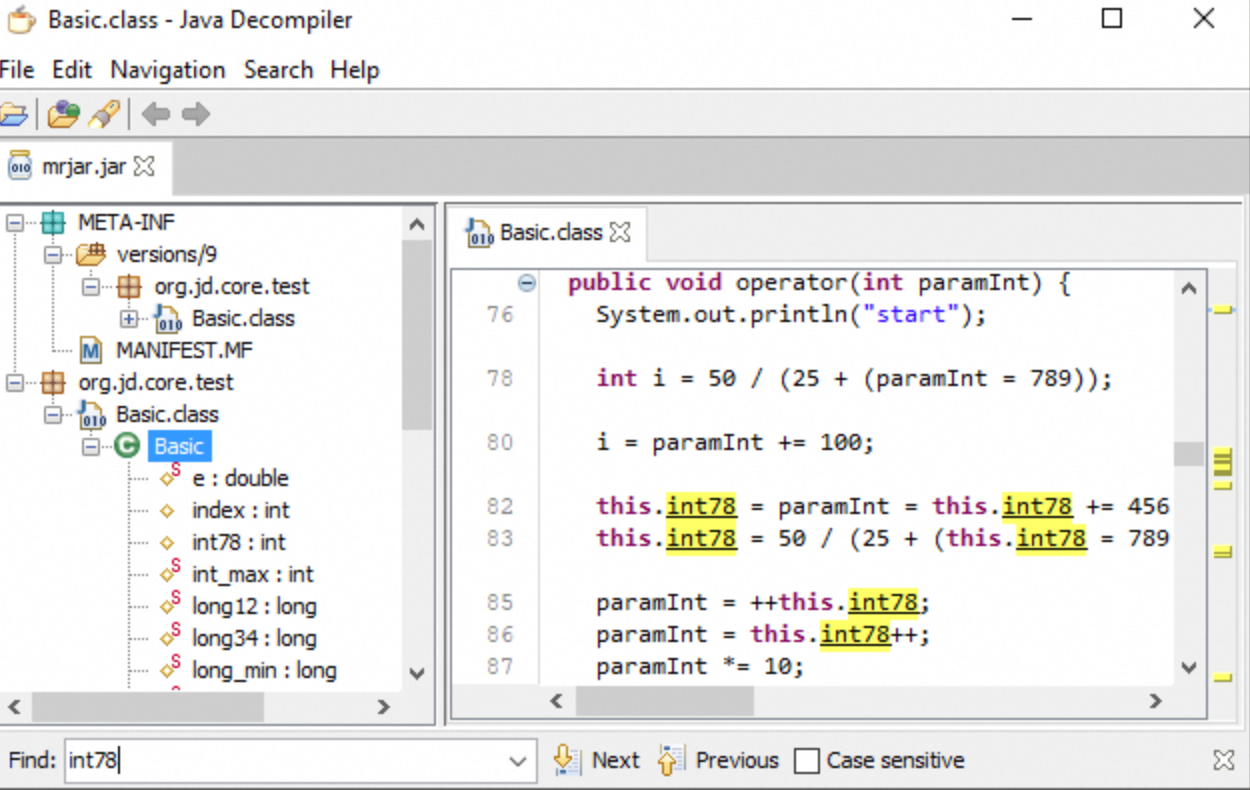Go forward with the right arrow icon
Screen dimensions: 1250x790
click(196, 114)
